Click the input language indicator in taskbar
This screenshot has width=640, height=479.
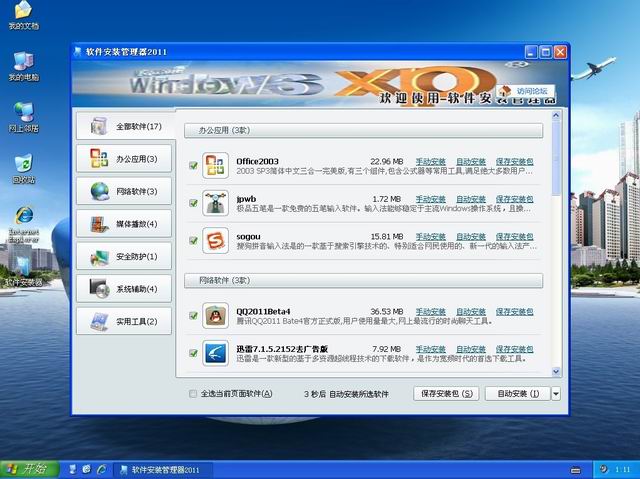click(575, 470)
